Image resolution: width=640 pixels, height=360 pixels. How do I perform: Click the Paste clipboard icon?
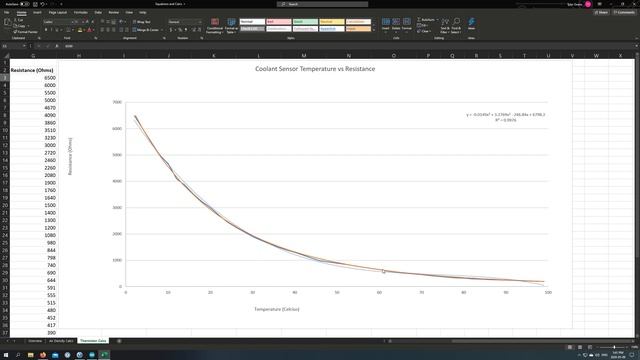pos(7,23)
